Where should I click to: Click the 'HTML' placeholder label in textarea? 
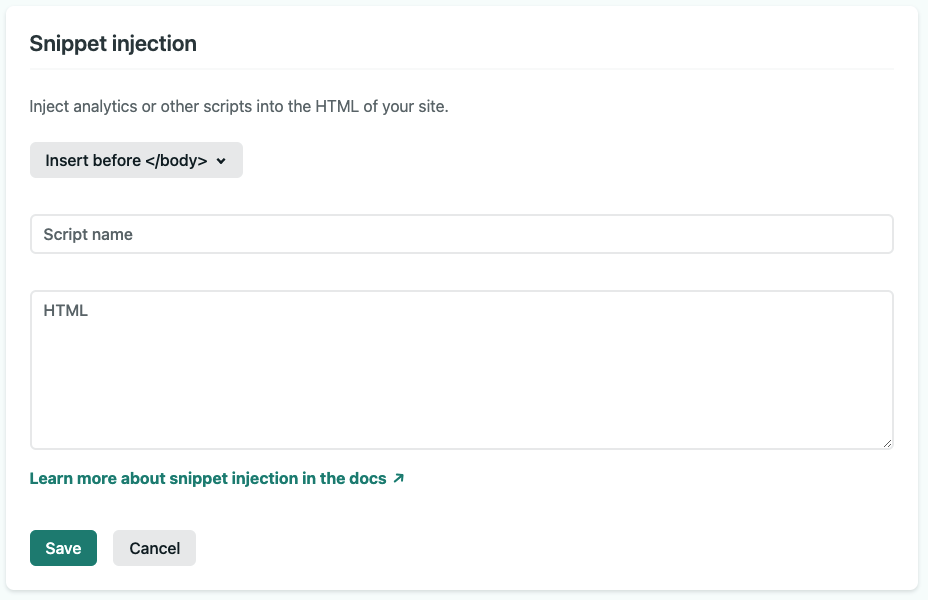tap(66, 311)
